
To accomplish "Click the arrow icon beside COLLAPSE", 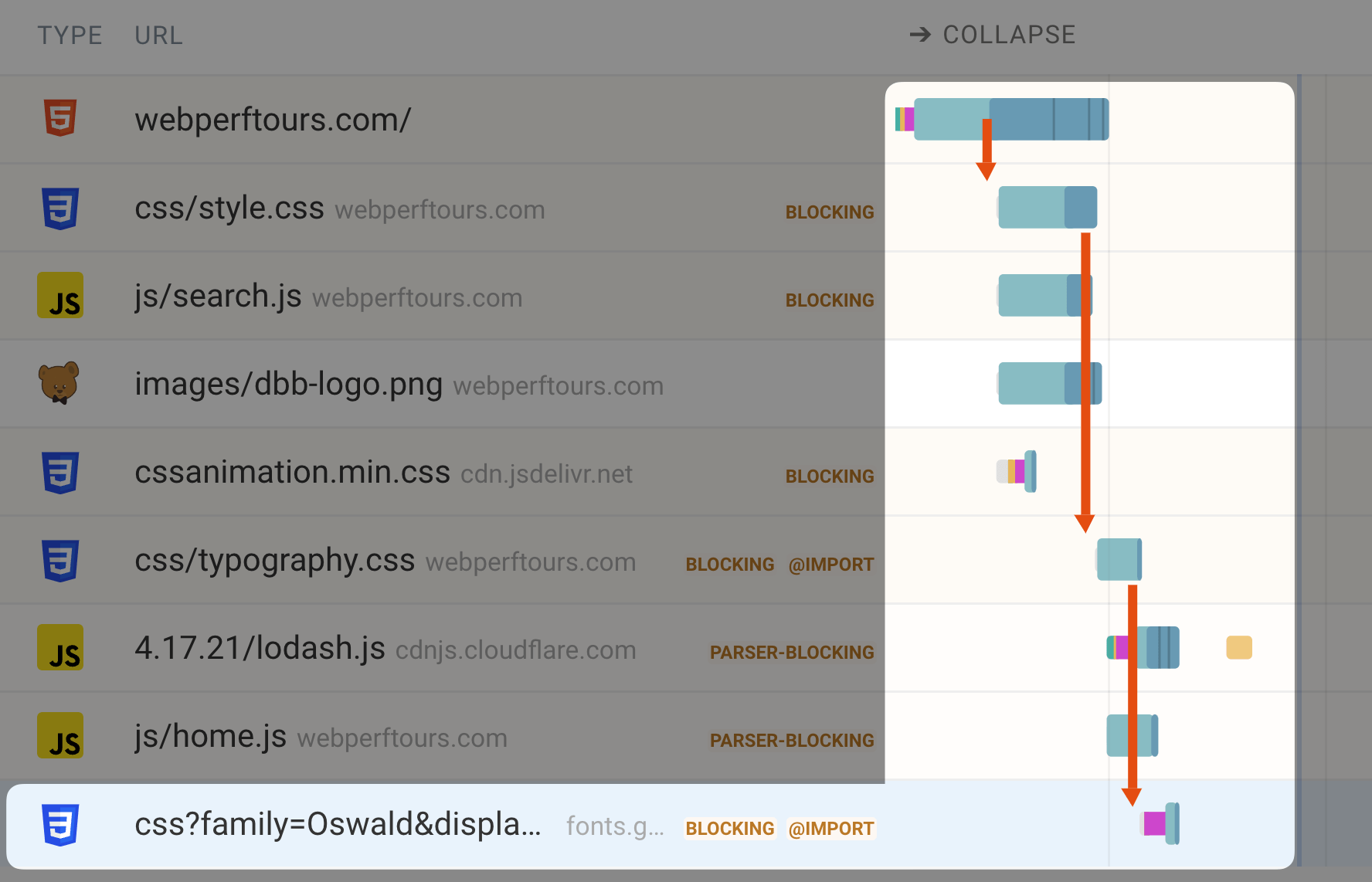I will pyautogui.click(x=920, y=35).
